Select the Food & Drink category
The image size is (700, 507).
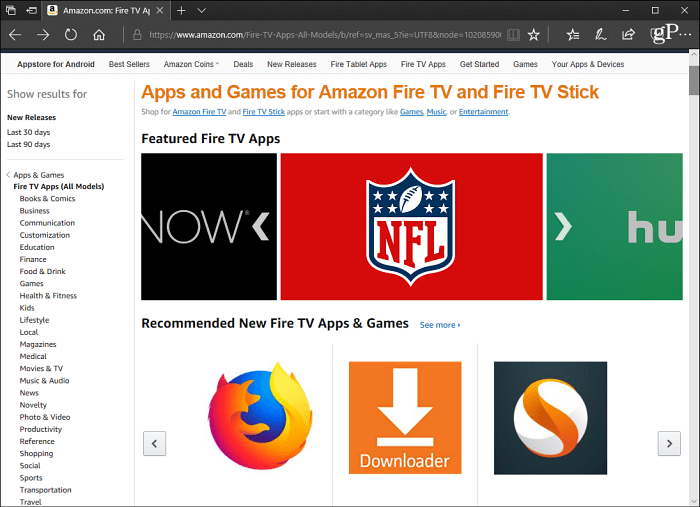42,271
